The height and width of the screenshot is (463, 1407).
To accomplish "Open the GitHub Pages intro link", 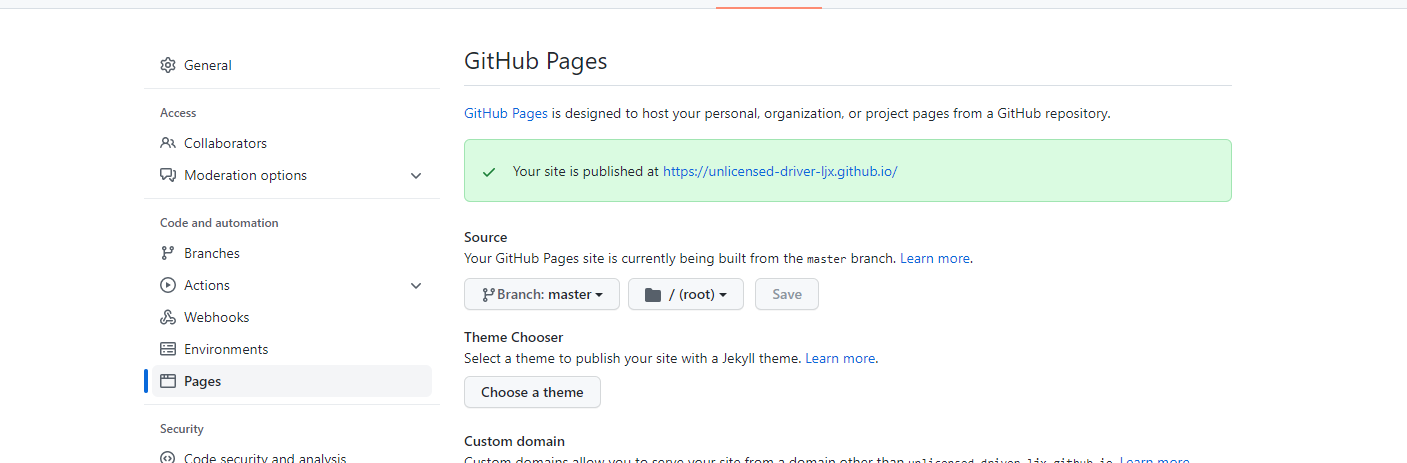I will coord(506,113).
